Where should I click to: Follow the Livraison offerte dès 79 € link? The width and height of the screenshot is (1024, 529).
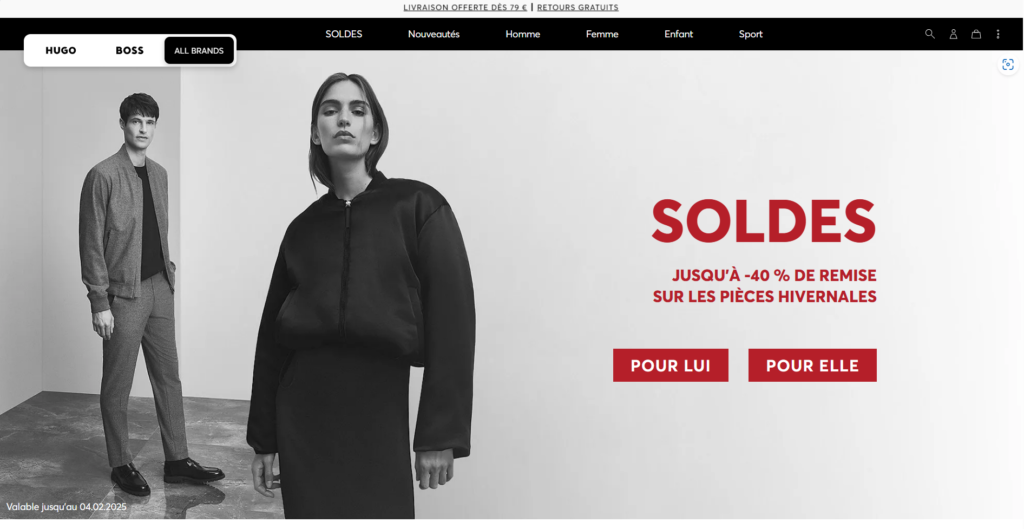[465, 8]
